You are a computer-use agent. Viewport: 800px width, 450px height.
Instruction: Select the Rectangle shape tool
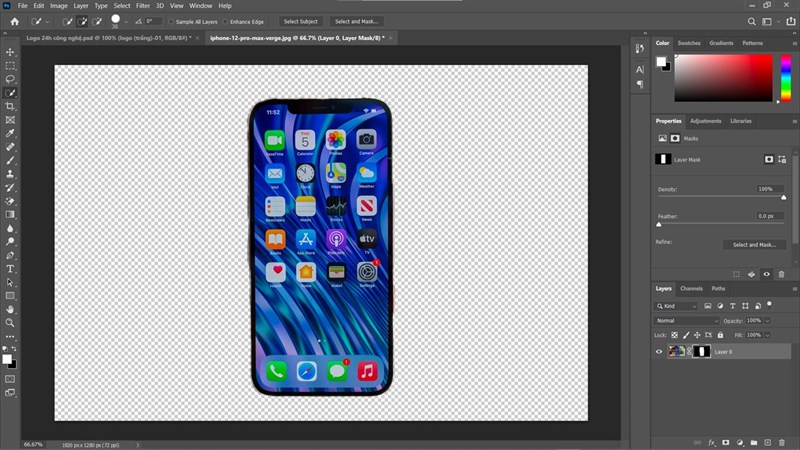[x=10, y=296]
